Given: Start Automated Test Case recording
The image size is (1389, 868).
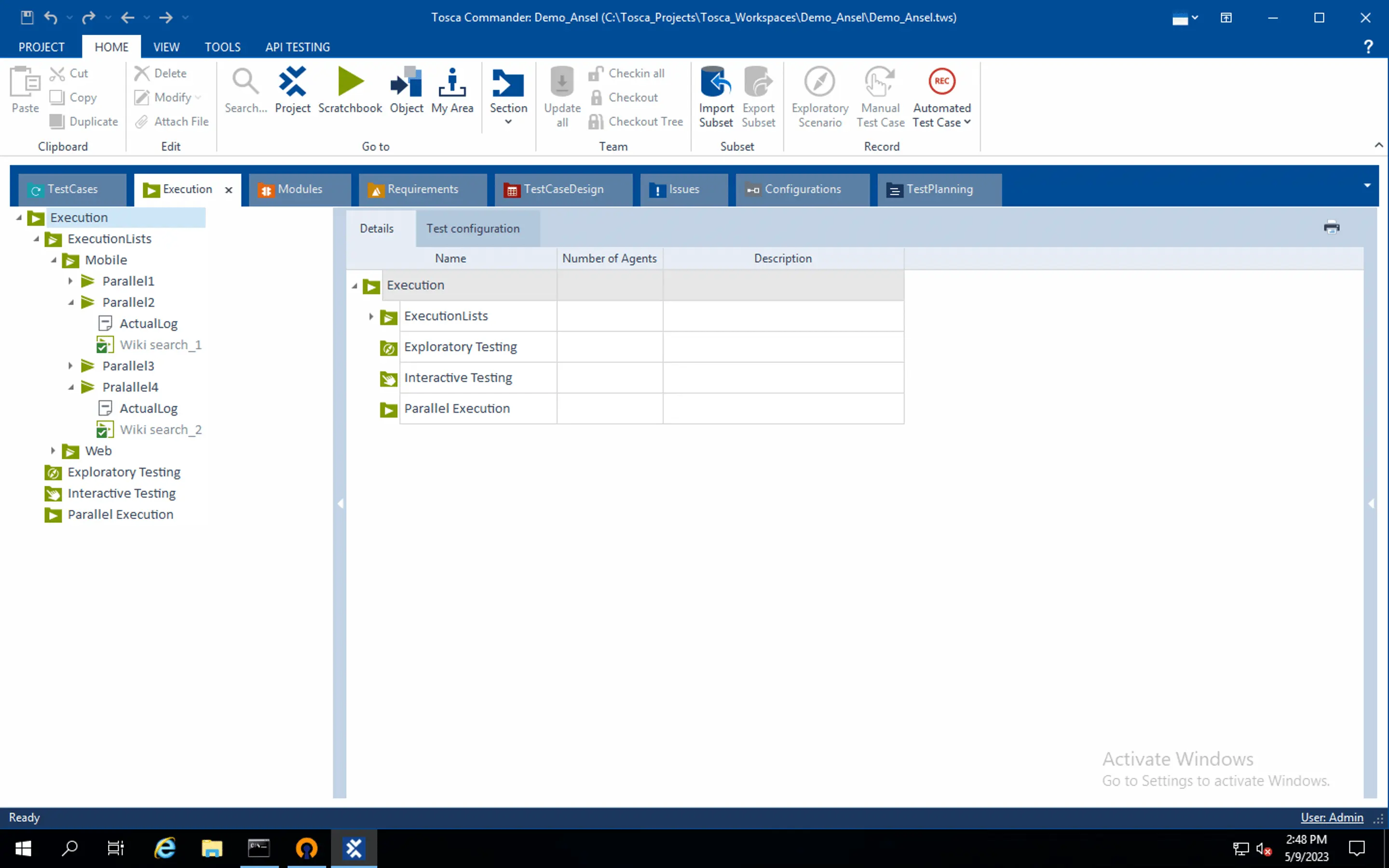Looking at the screenshot, I should (941, 82).
